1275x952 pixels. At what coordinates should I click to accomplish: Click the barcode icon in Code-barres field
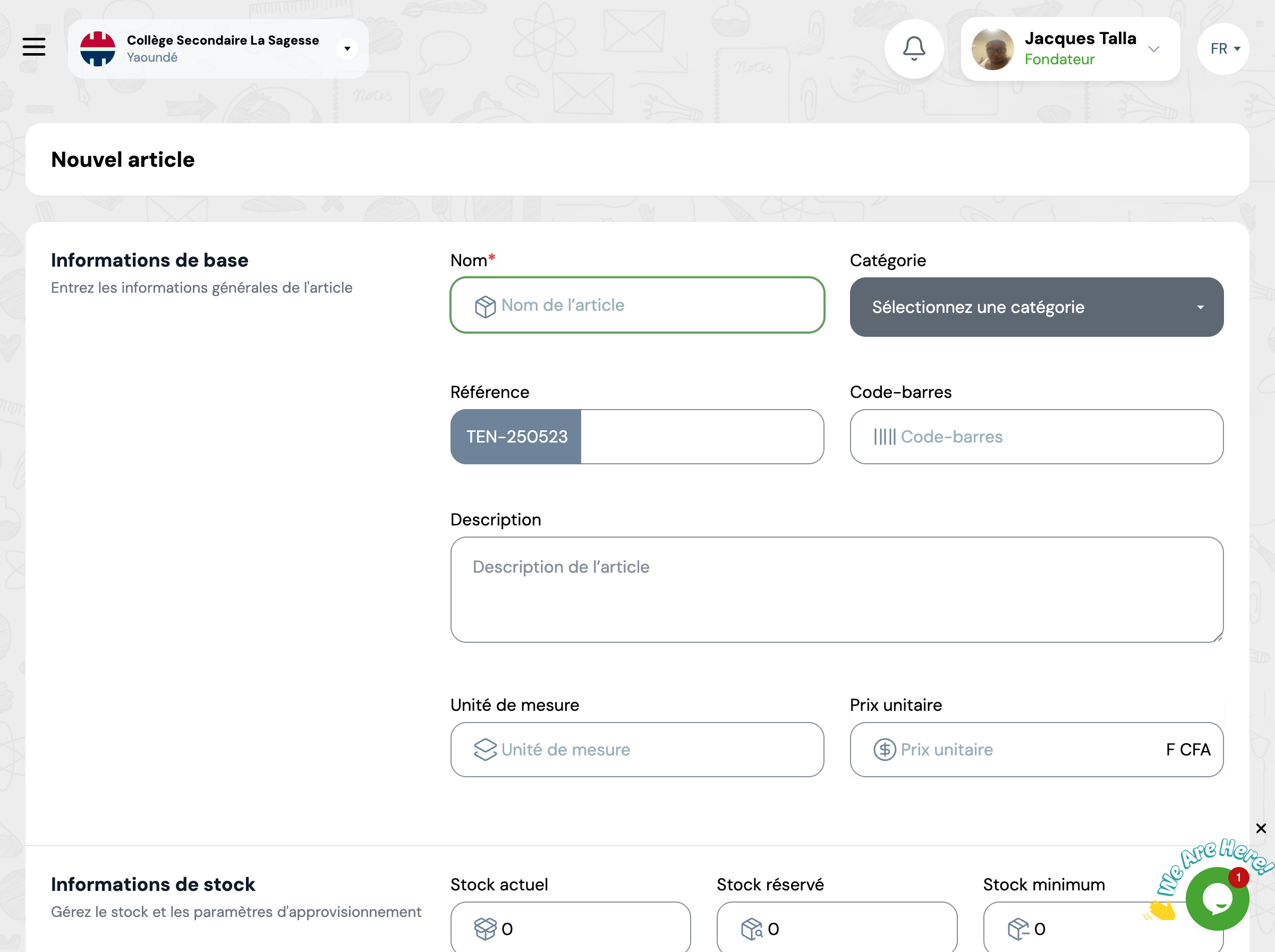point(885,437)
